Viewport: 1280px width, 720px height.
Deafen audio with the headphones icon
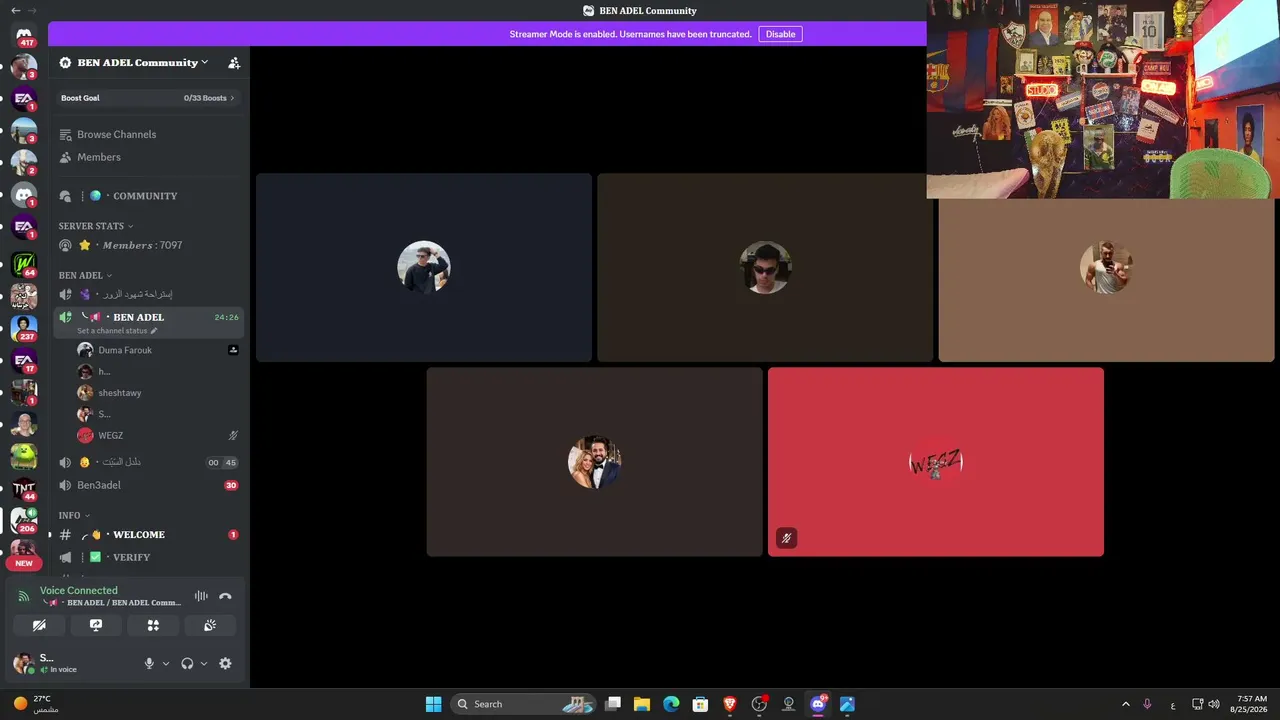point(187,663)
